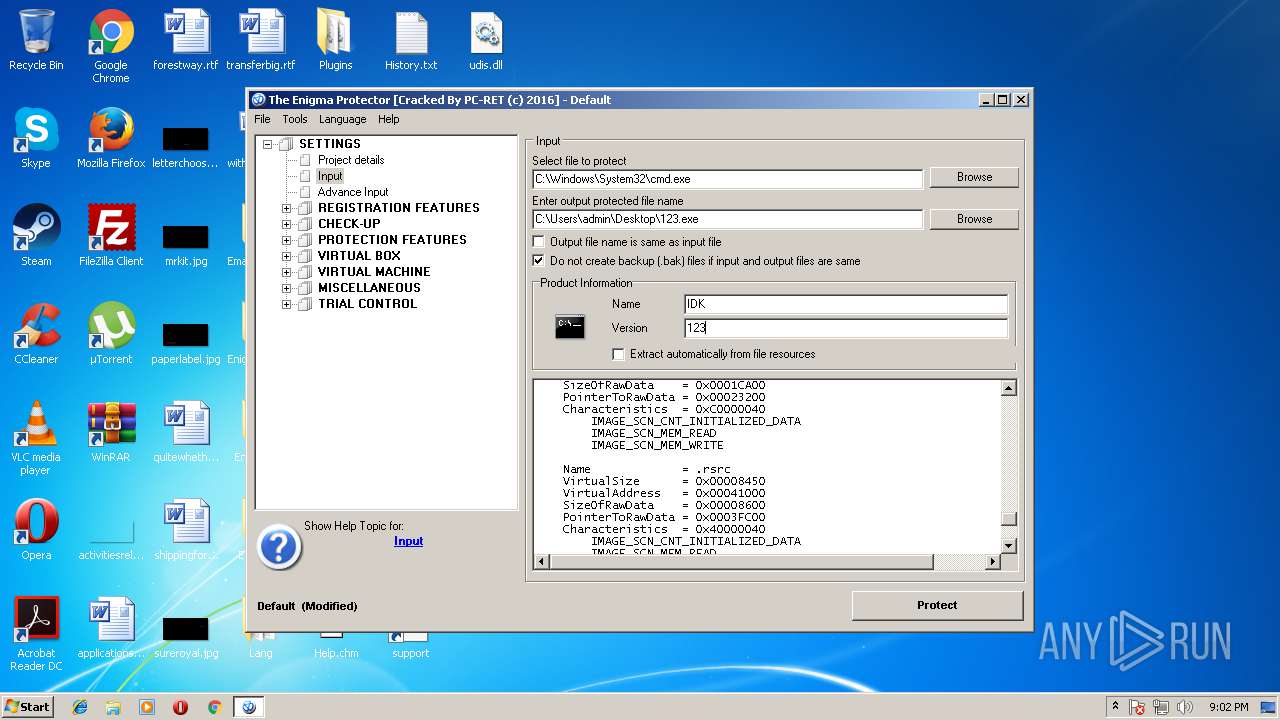Expand CHECK-UP tree node
This screenshot has height=720, width=1280.
pos(287,224)
